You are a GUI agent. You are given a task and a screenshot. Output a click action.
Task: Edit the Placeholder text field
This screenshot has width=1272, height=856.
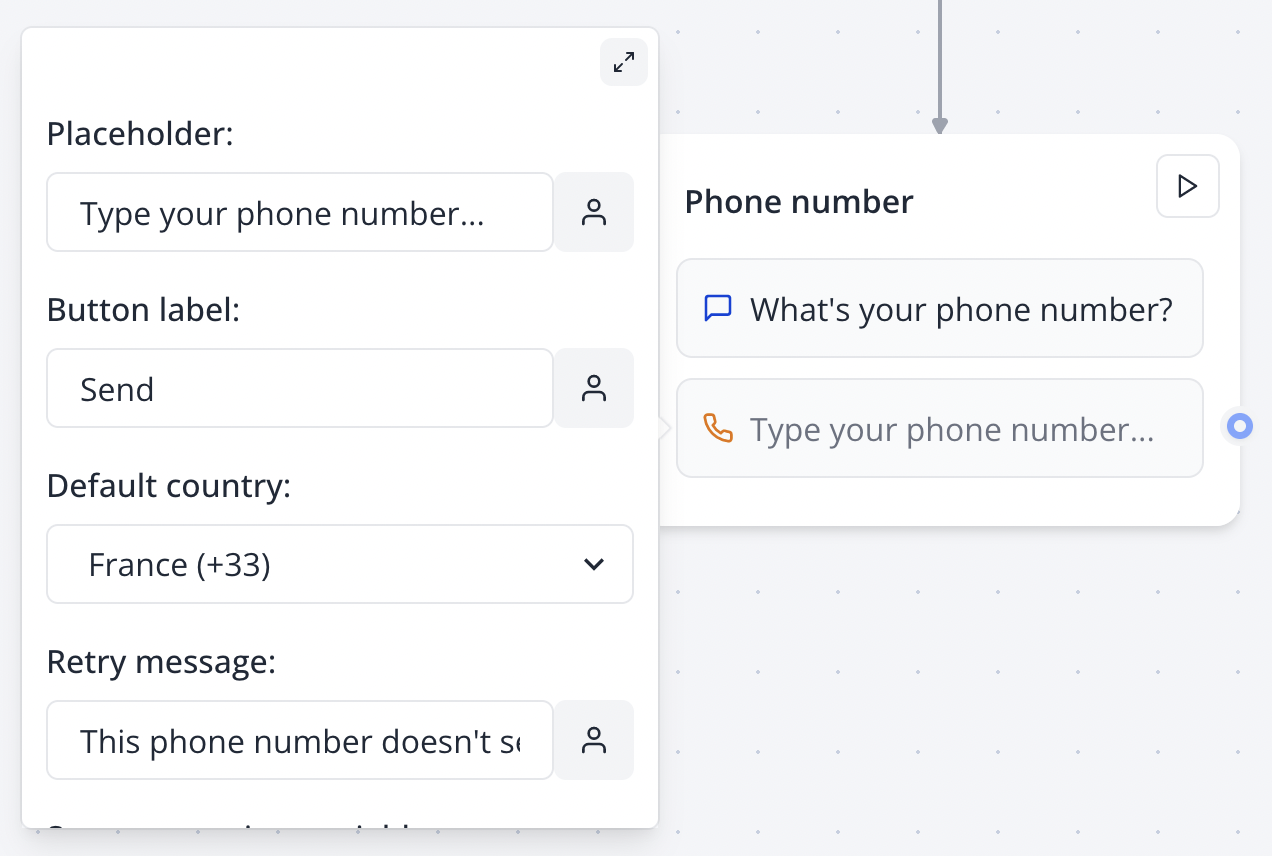[x=300, y=212]
